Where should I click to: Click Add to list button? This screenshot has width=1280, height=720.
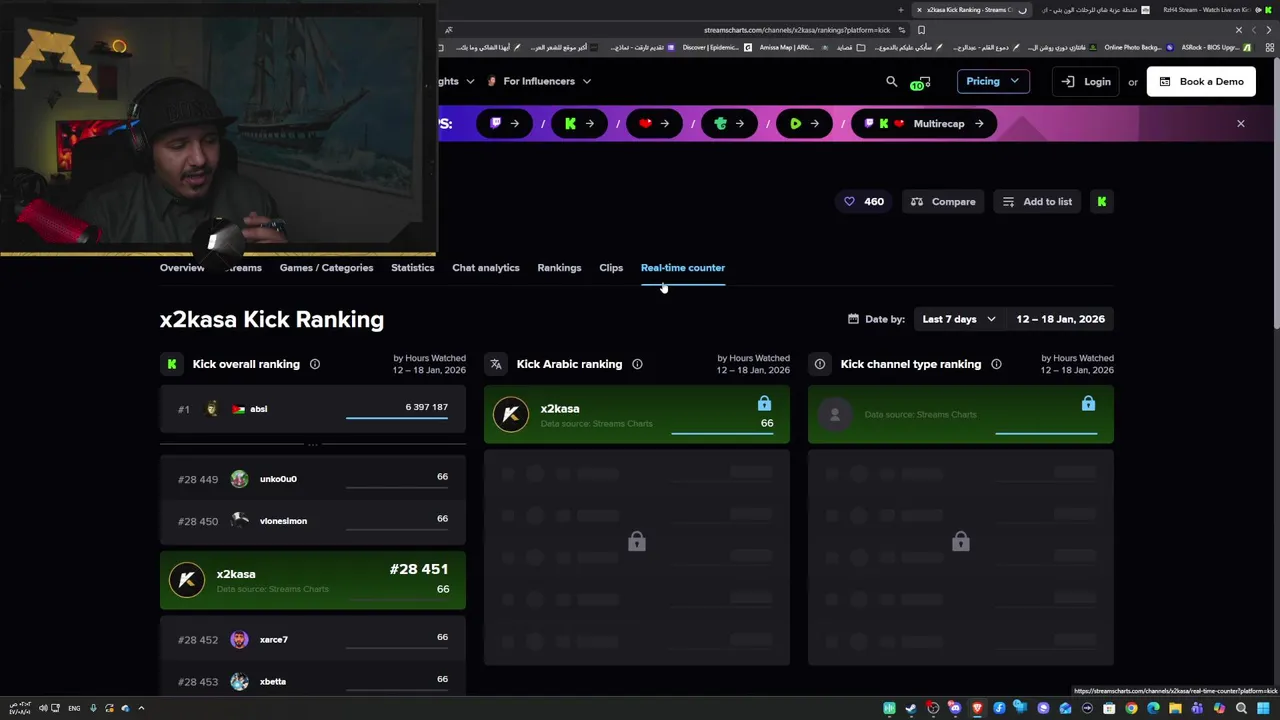[x=1037, y=202]
